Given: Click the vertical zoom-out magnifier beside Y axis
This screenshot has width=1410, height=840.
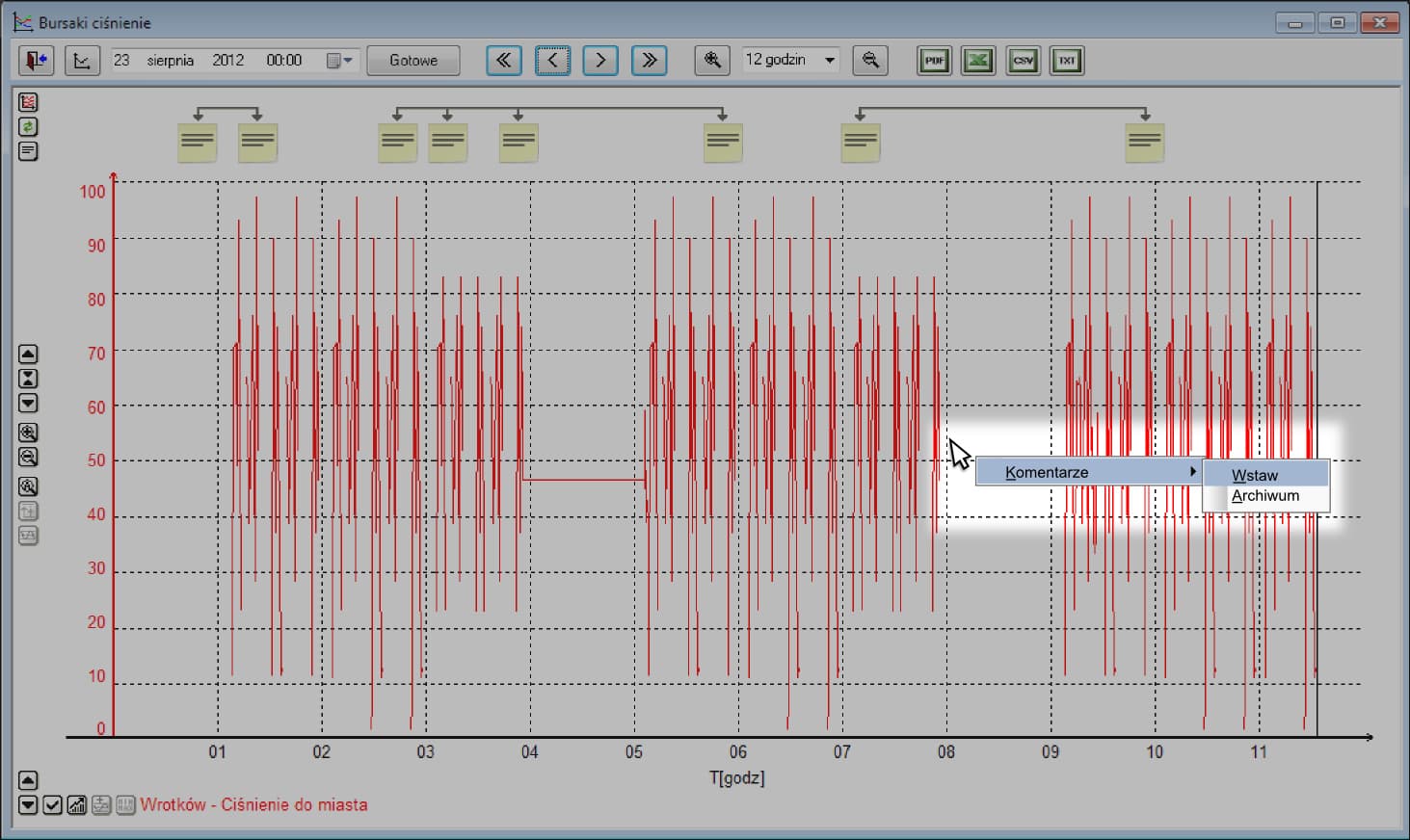Looking at the screenshot, I should 28,457.
